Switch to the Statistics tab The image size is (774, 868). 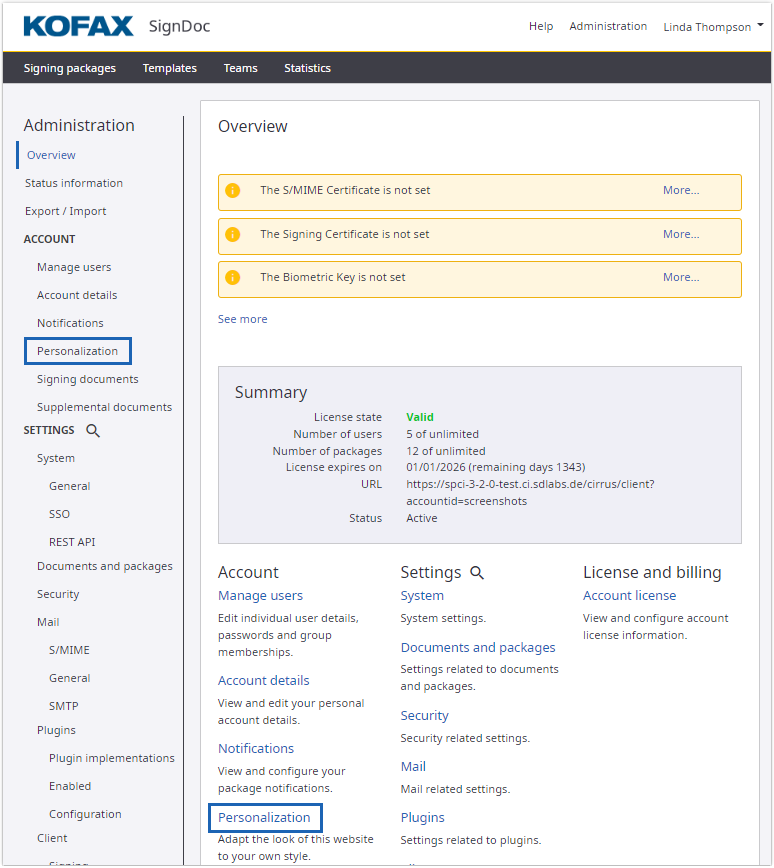point(307,68)
